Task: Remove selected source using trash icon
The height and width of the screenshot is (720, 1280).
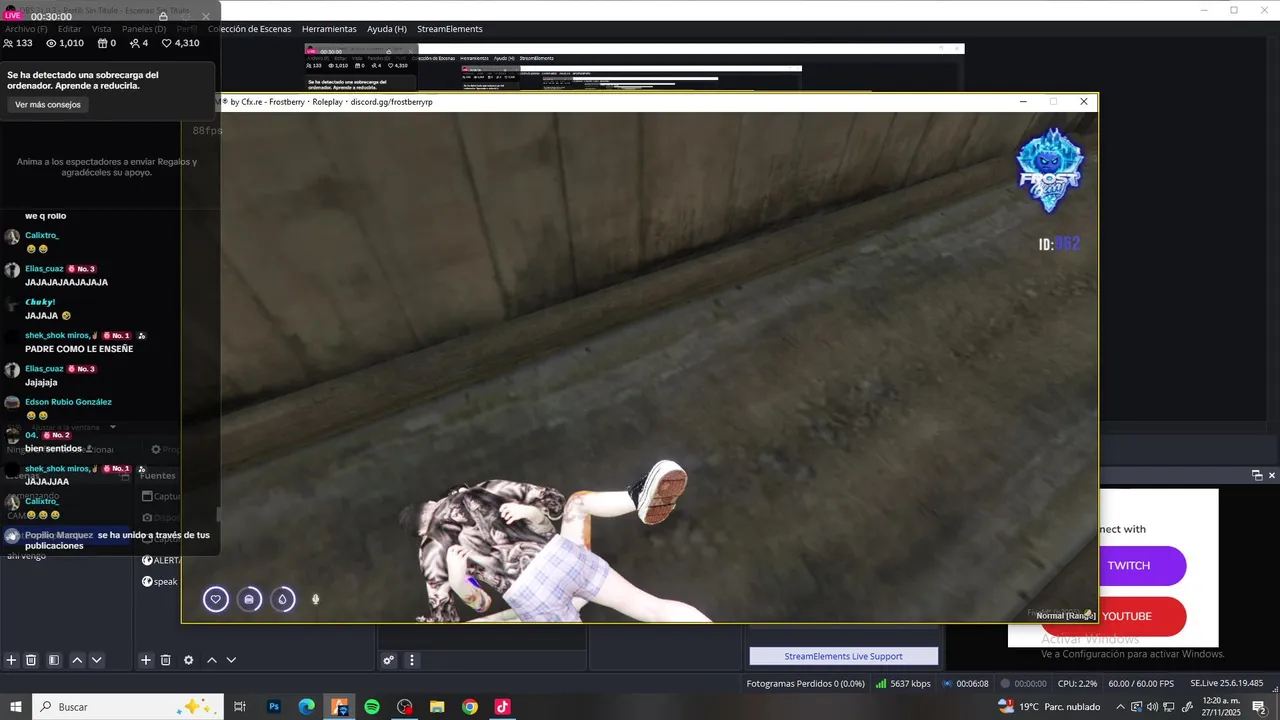Action: click(166, 660)
